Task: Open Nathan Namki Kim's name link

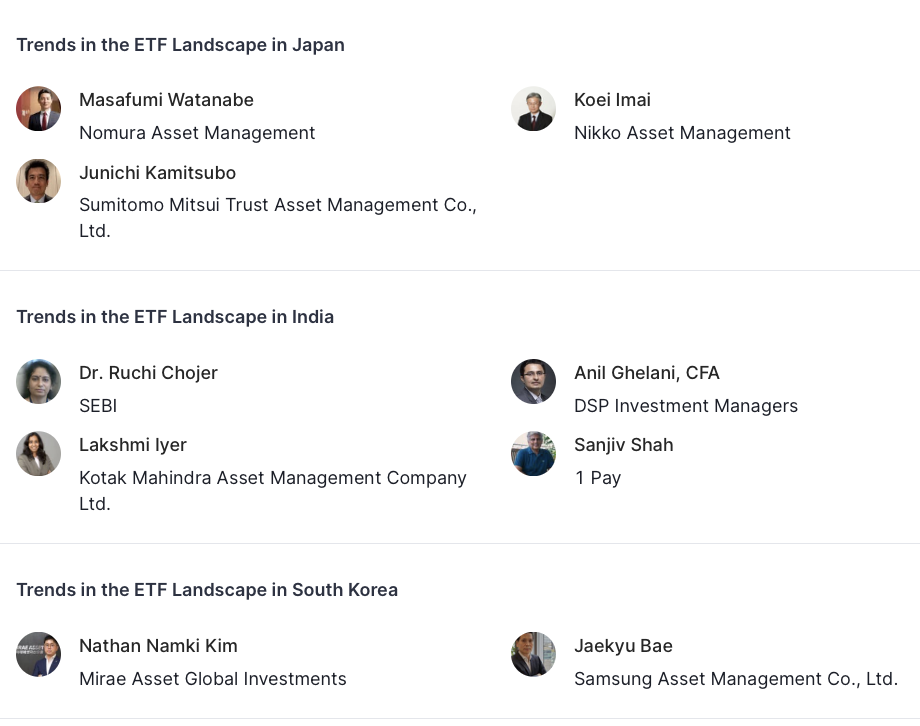Action: [158, 646]
